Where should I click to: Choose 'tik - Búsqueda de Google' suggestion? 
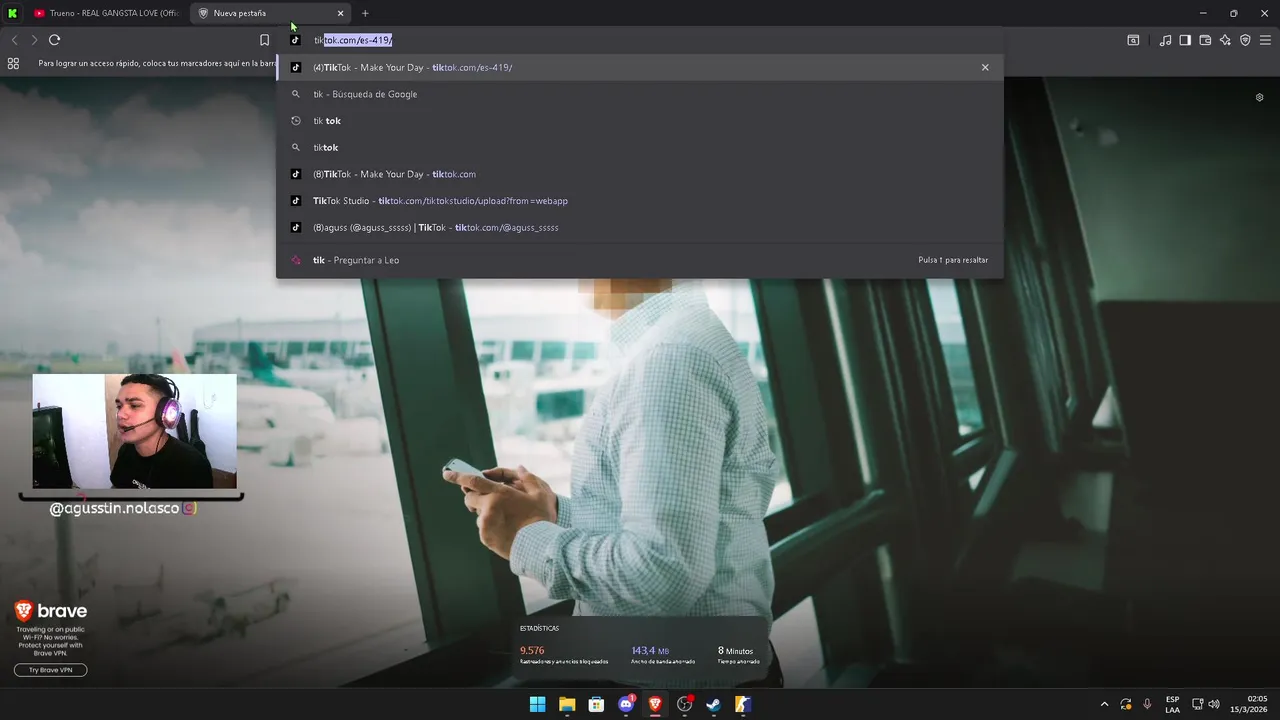coord(640,94)
